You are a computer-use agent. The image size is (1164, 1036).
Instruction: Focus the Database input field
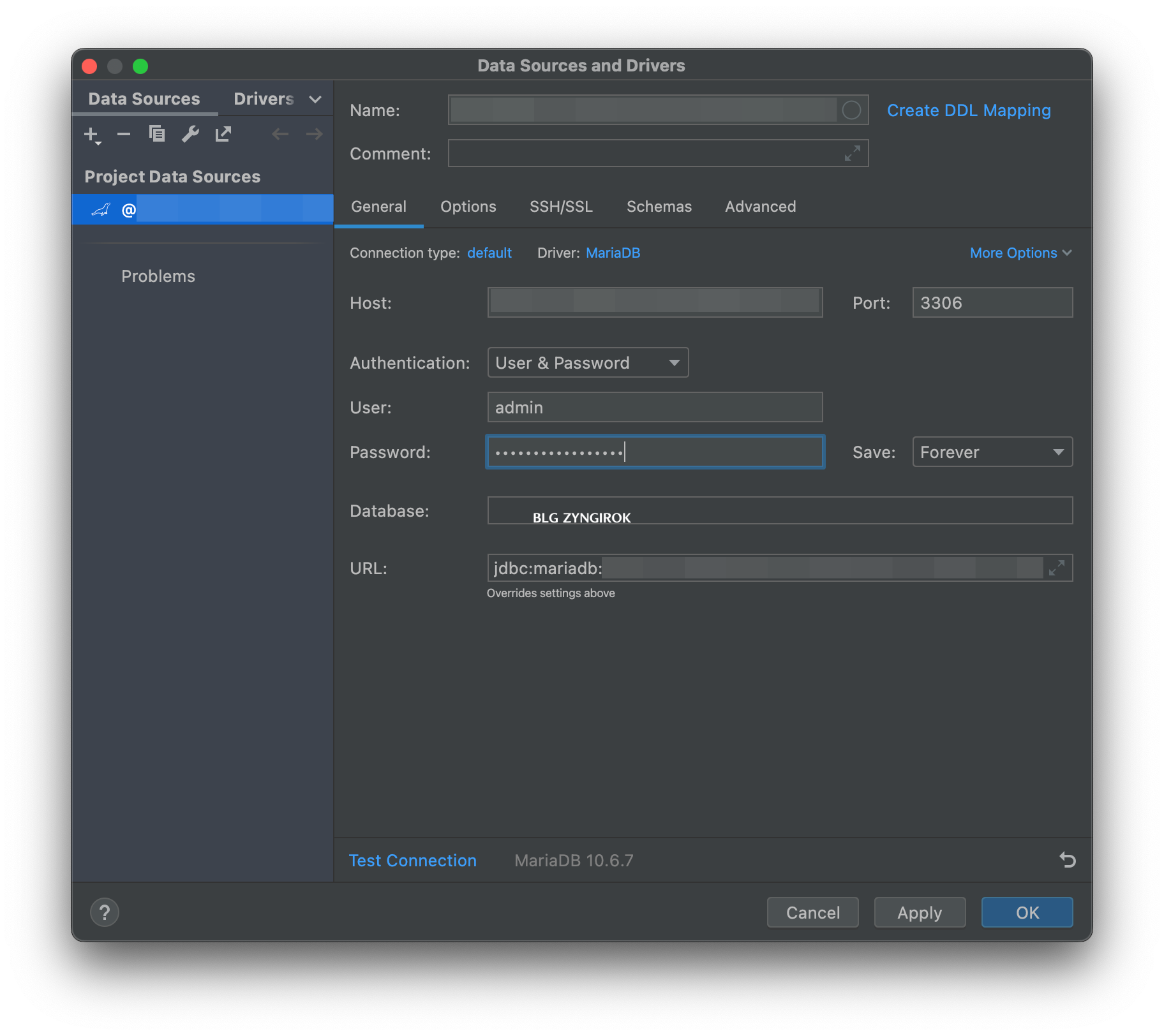pyautogui.click(x=780, y=510)
